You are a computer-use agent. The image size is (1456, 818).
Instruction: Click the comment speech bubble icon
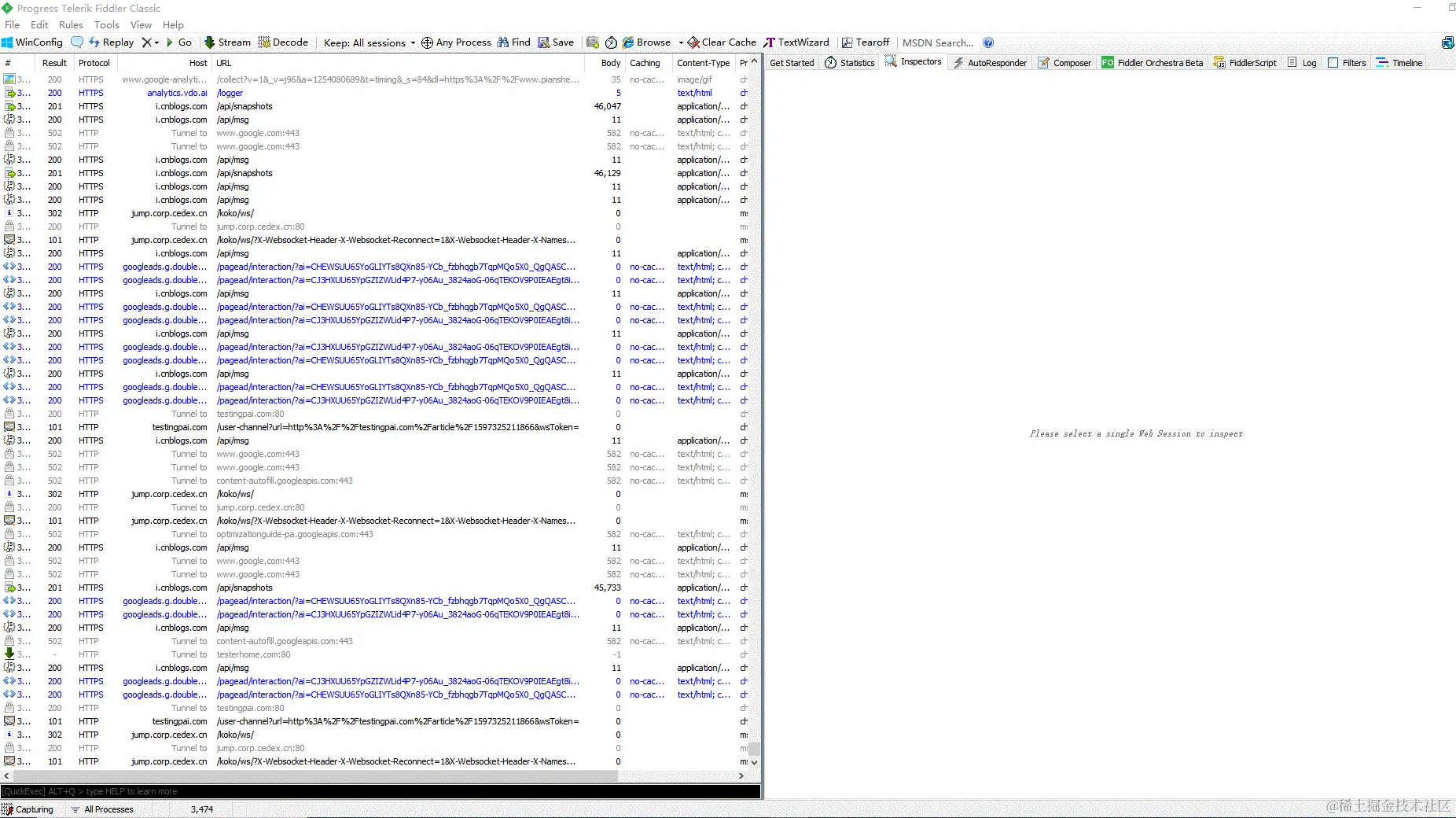pos(77,42)
